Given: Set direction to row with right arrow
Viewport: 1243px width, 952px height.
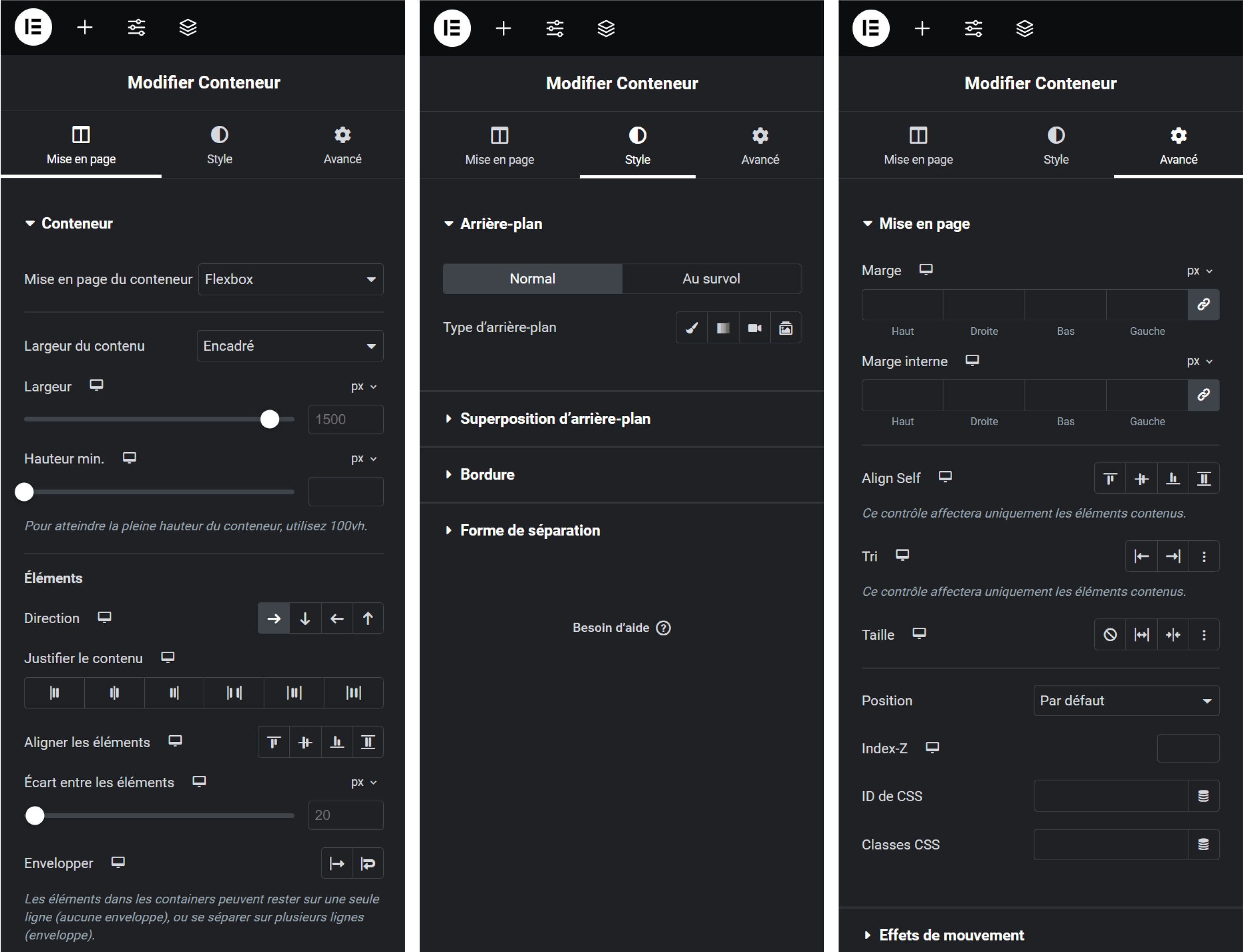Looking at the screenshot, I should (274, 618).
